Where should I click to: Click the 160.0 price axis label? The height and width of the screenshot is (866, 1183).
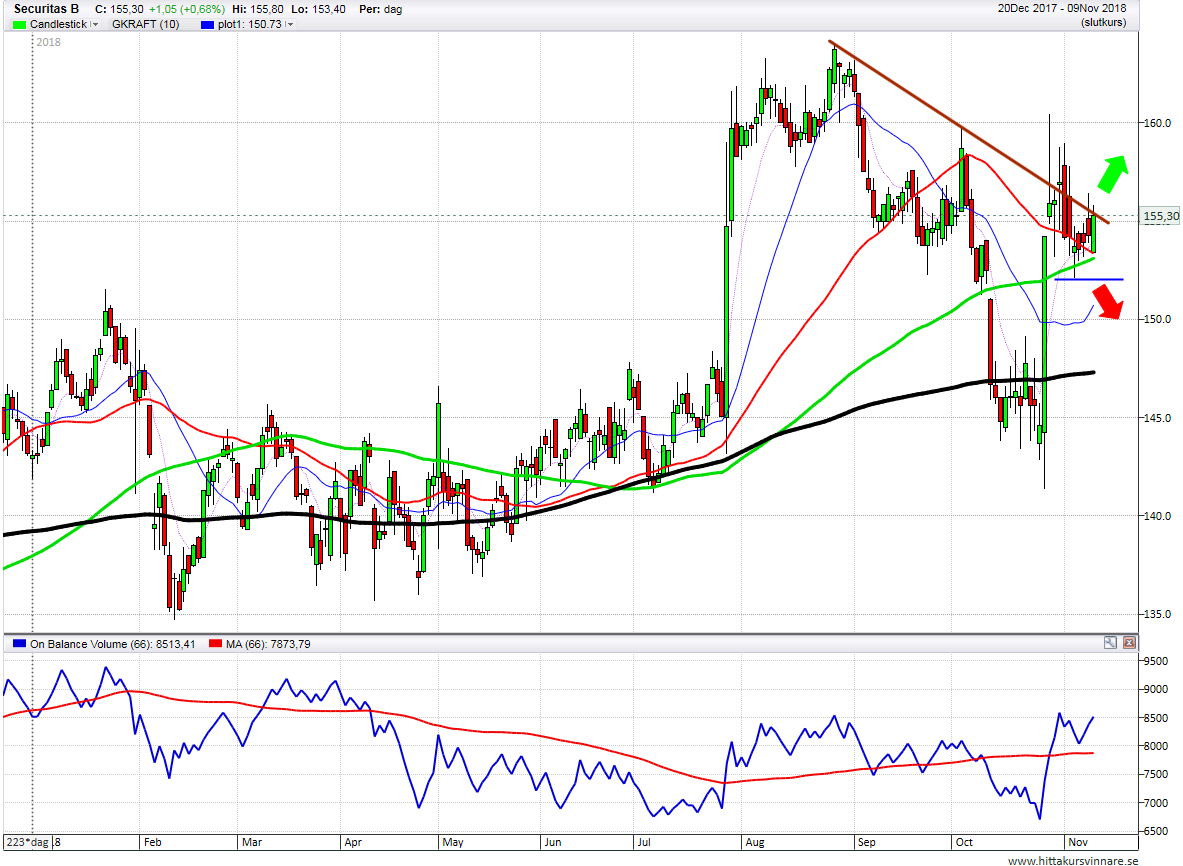click(x=1157, y=123)
